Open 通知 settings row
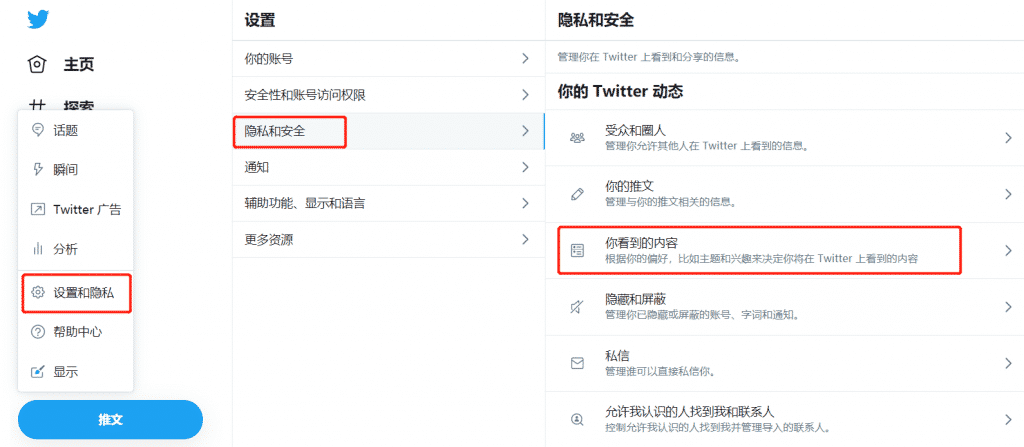 pos(389,167)
